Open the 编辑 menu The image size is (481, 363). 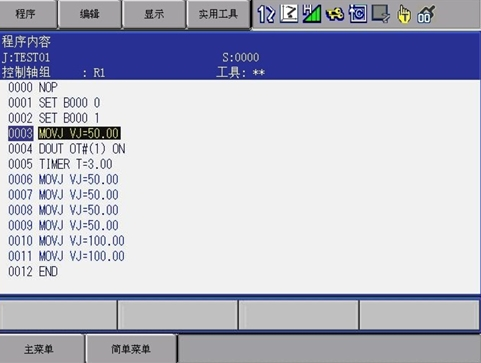click(x=89, y=14)
